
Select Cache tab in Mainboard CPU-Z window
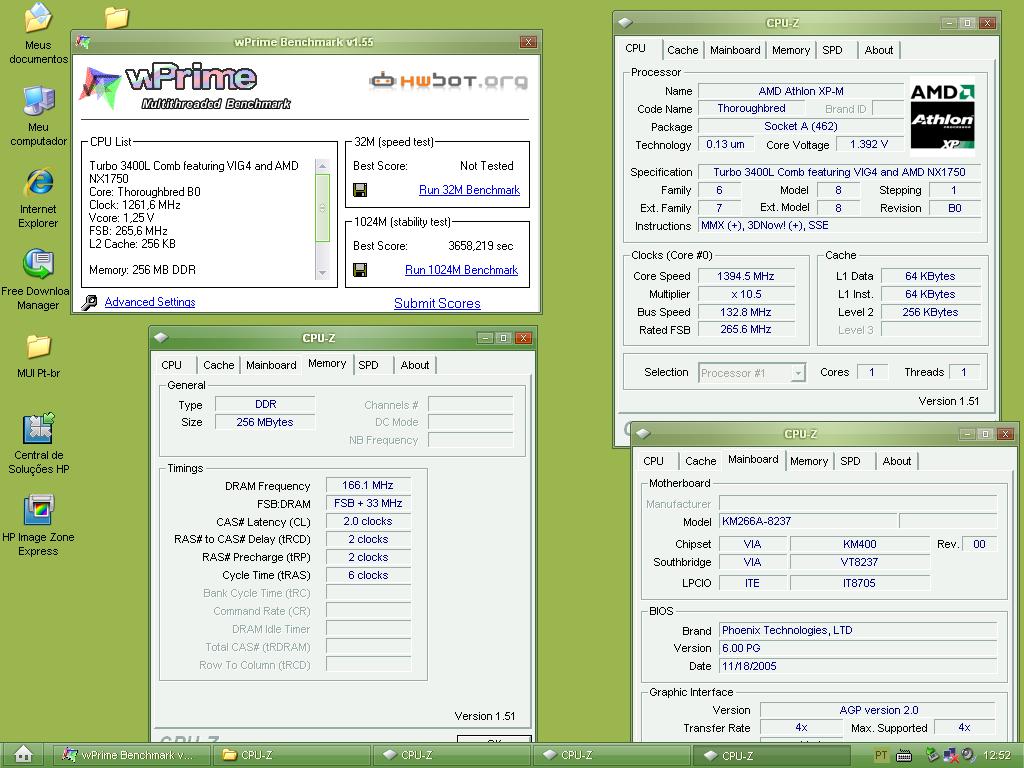pyautogui.click(x=701, y=461)
